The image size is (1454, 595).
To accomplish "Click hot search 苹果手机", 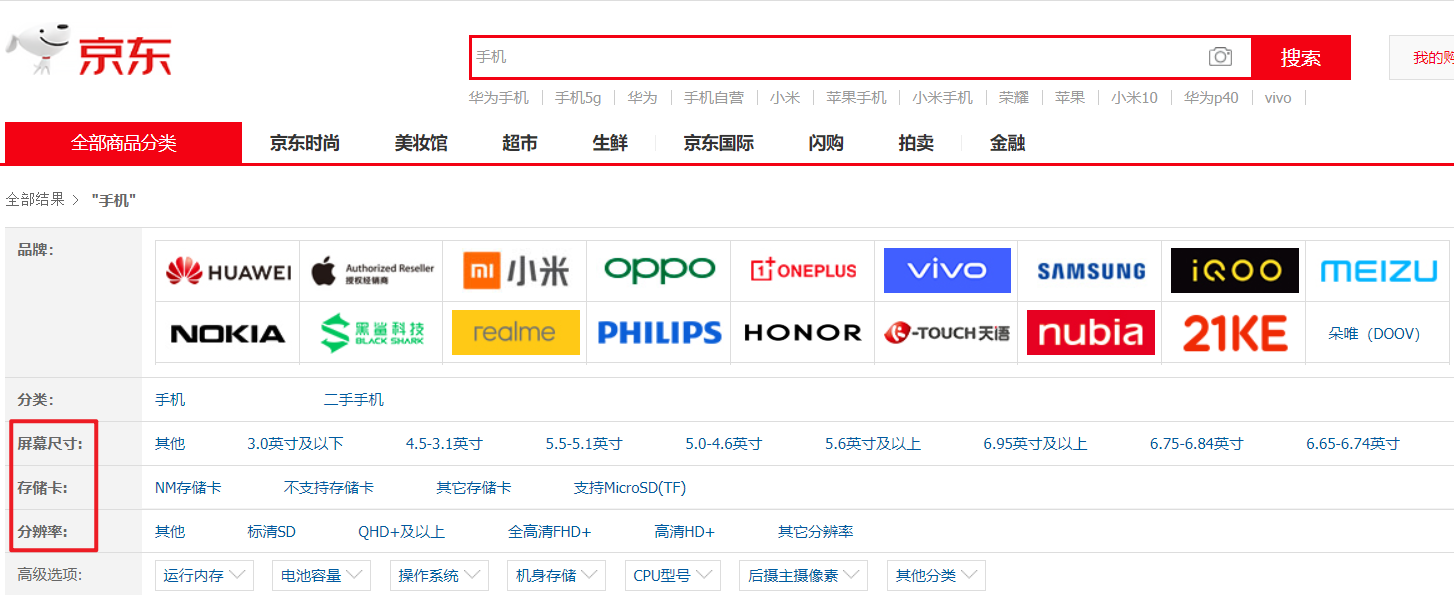I will coord(856,97).
